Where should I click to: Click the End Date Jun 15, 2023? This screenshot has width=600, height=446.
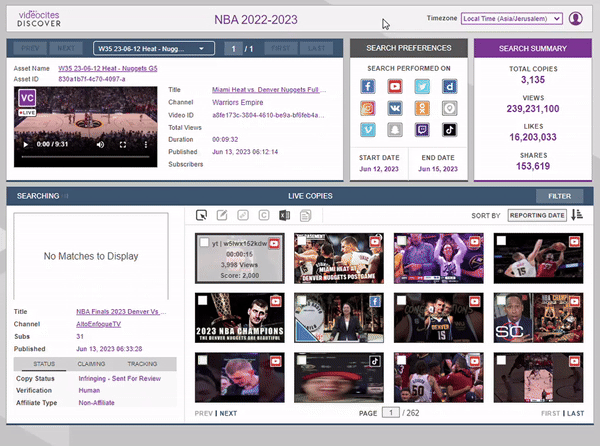438,169
